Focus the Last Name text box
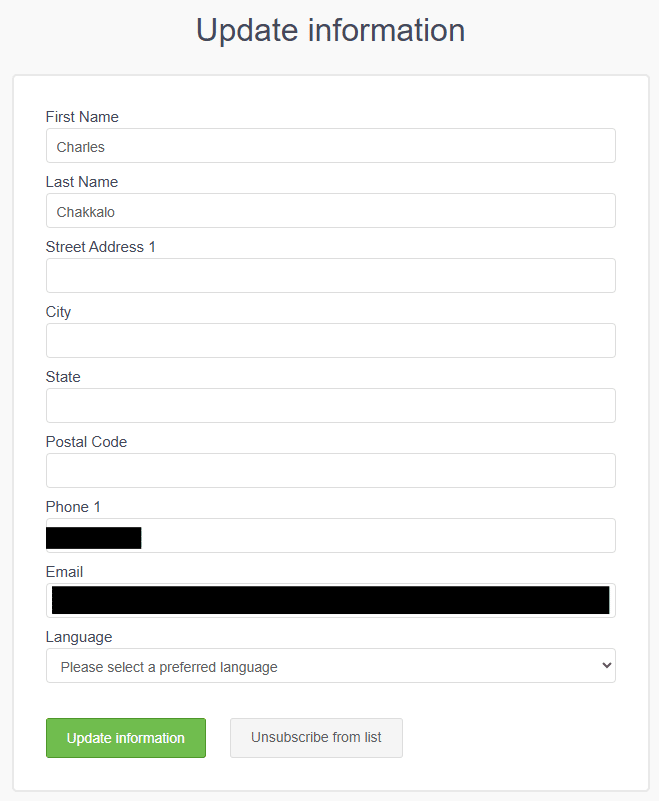Viewport: 659px width, 801px height. pos(330,211)
